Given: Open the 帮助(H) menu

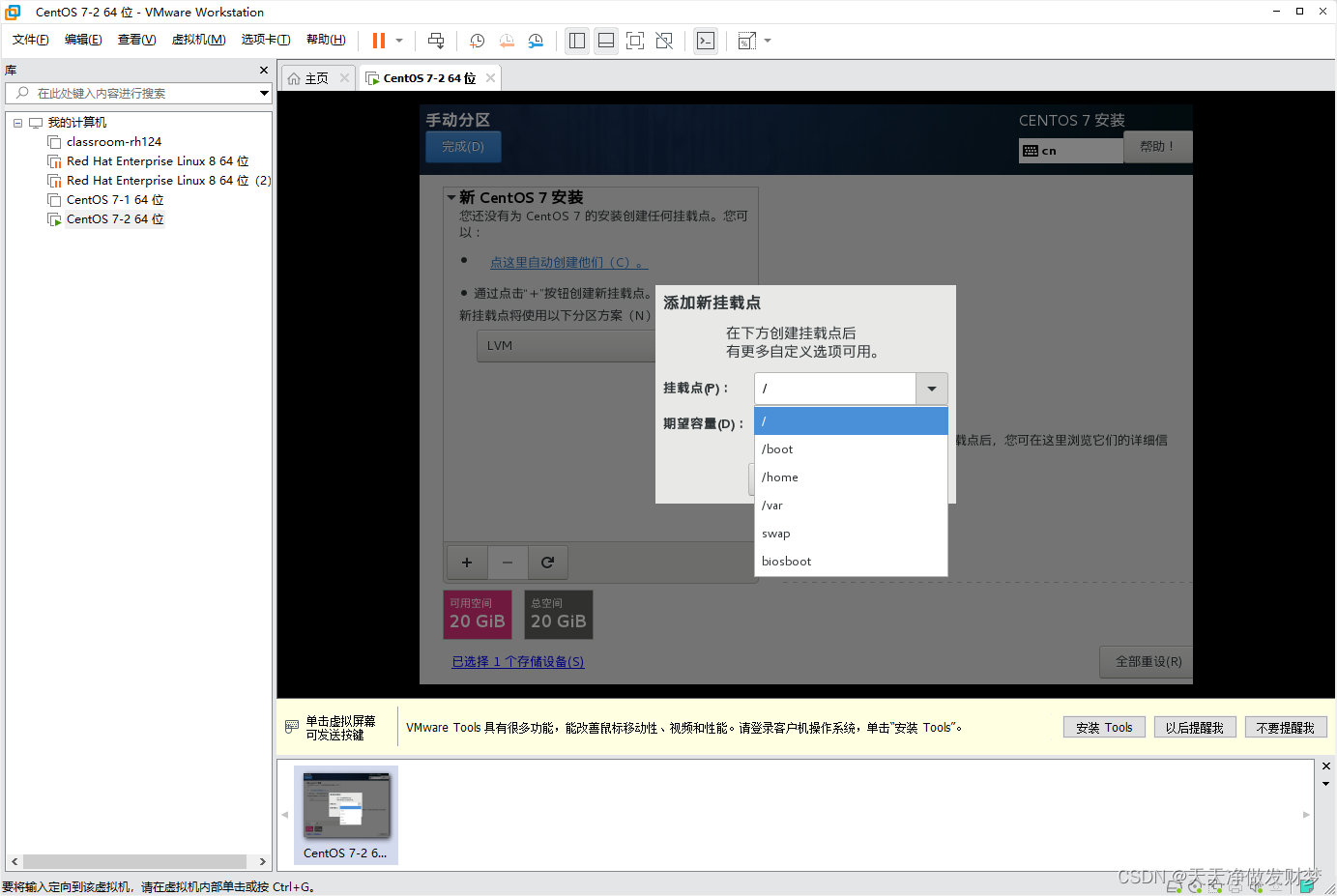Looking at the screenshot, I should pyautogui.click(x=326, y=40).
